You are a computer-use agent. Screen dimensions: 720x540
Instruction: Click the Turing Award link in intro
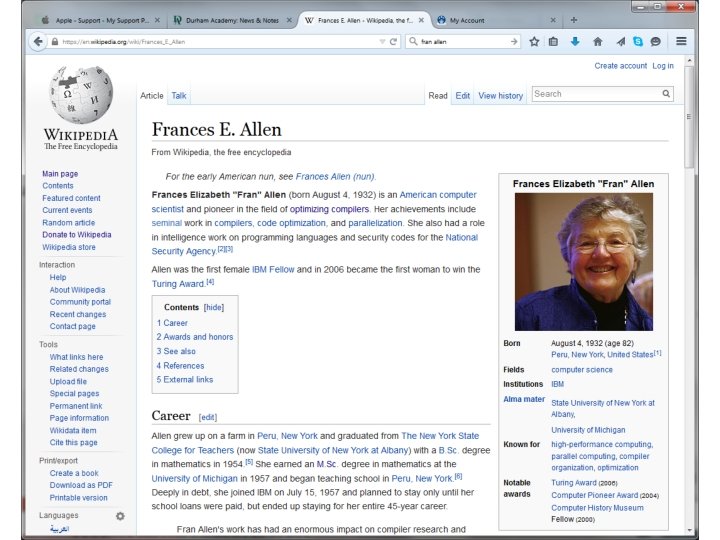[178, 284]
